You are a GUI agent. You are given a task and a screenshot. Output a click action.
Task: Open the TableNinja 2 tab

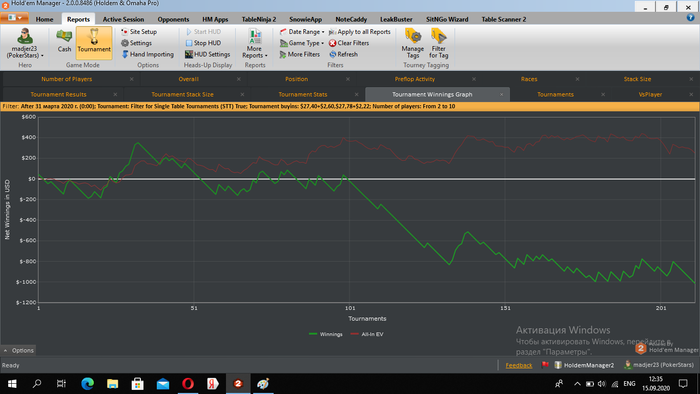(x=259, y=19)
